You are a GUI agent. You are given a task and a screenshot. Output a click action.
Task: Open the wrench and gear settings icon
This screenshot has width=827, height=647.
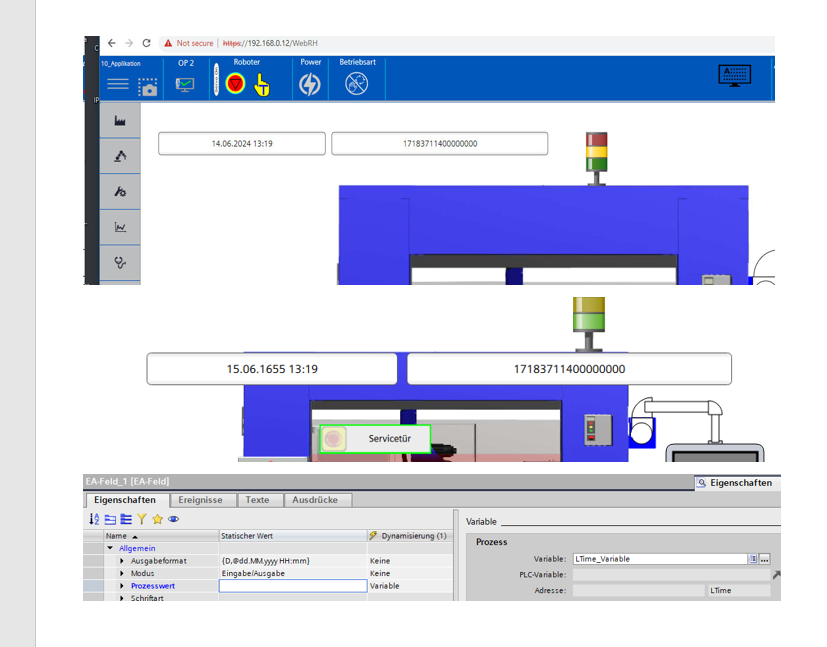point(120,191)
